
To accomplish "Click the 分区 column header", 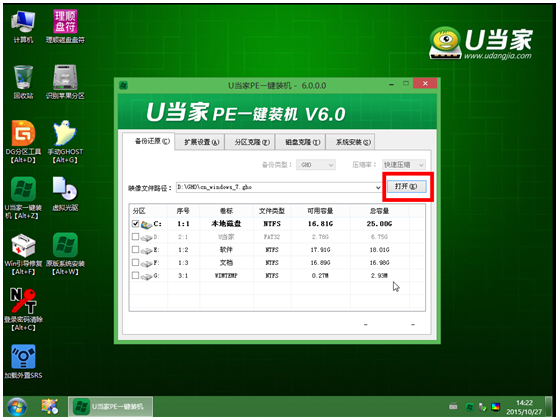I will [x=148, y=211].
